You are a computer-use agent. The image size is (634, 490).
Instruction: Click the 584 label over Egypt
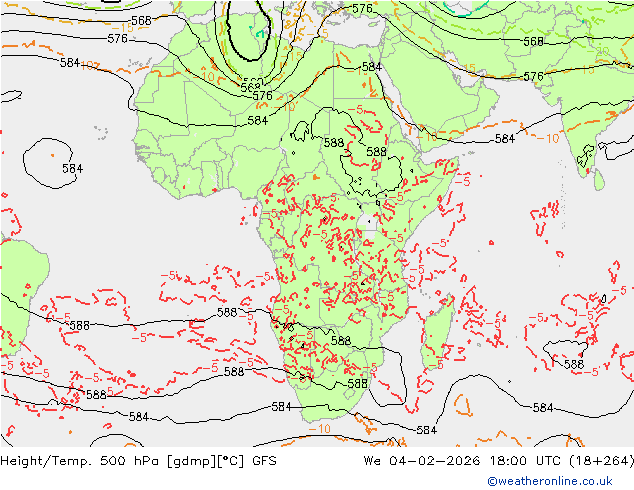pyautogui.click(x=372, y=67)
